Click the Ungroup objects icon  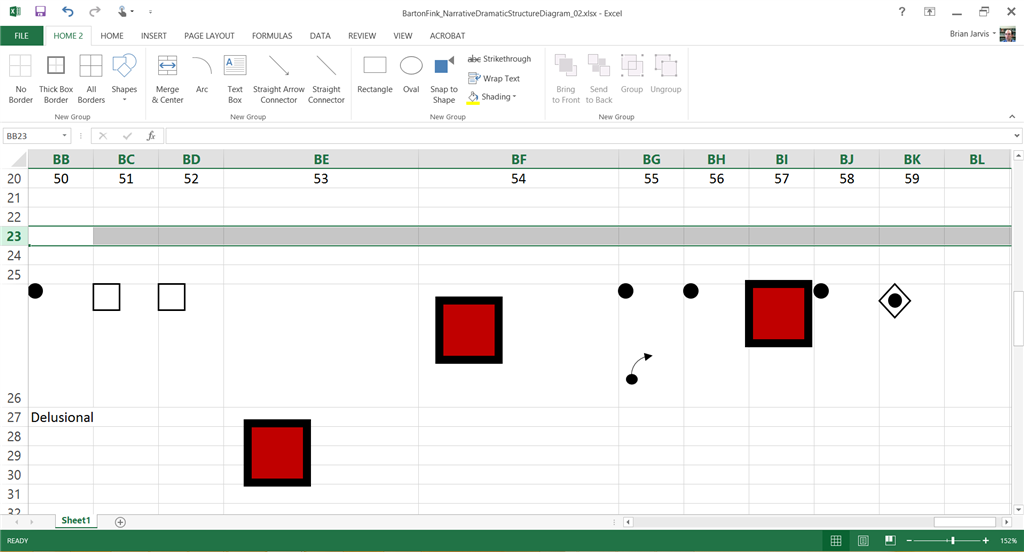tap(665, 75)
